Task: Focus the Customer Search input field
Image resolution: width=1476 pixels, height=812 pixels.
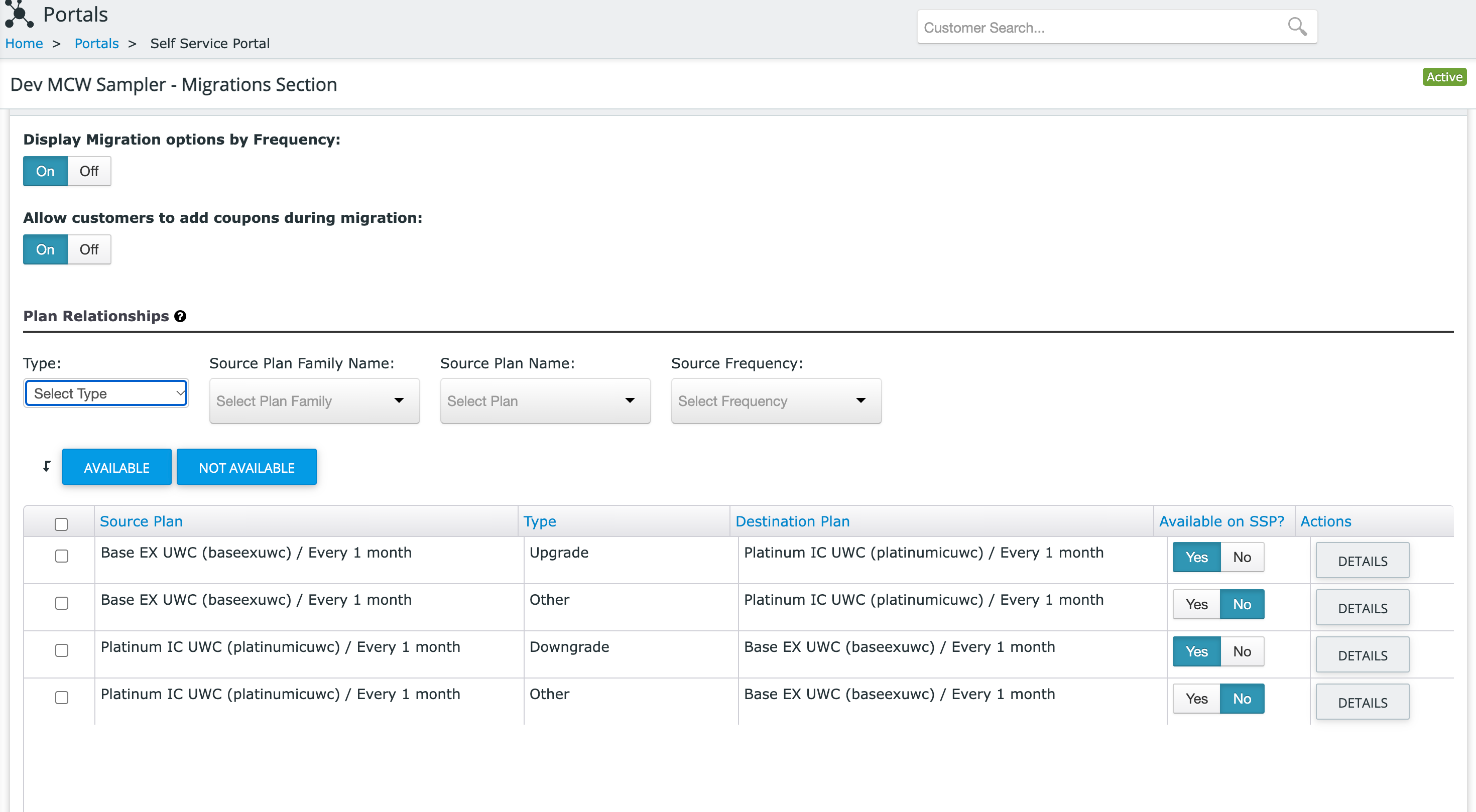Action: coord(1100,27)
